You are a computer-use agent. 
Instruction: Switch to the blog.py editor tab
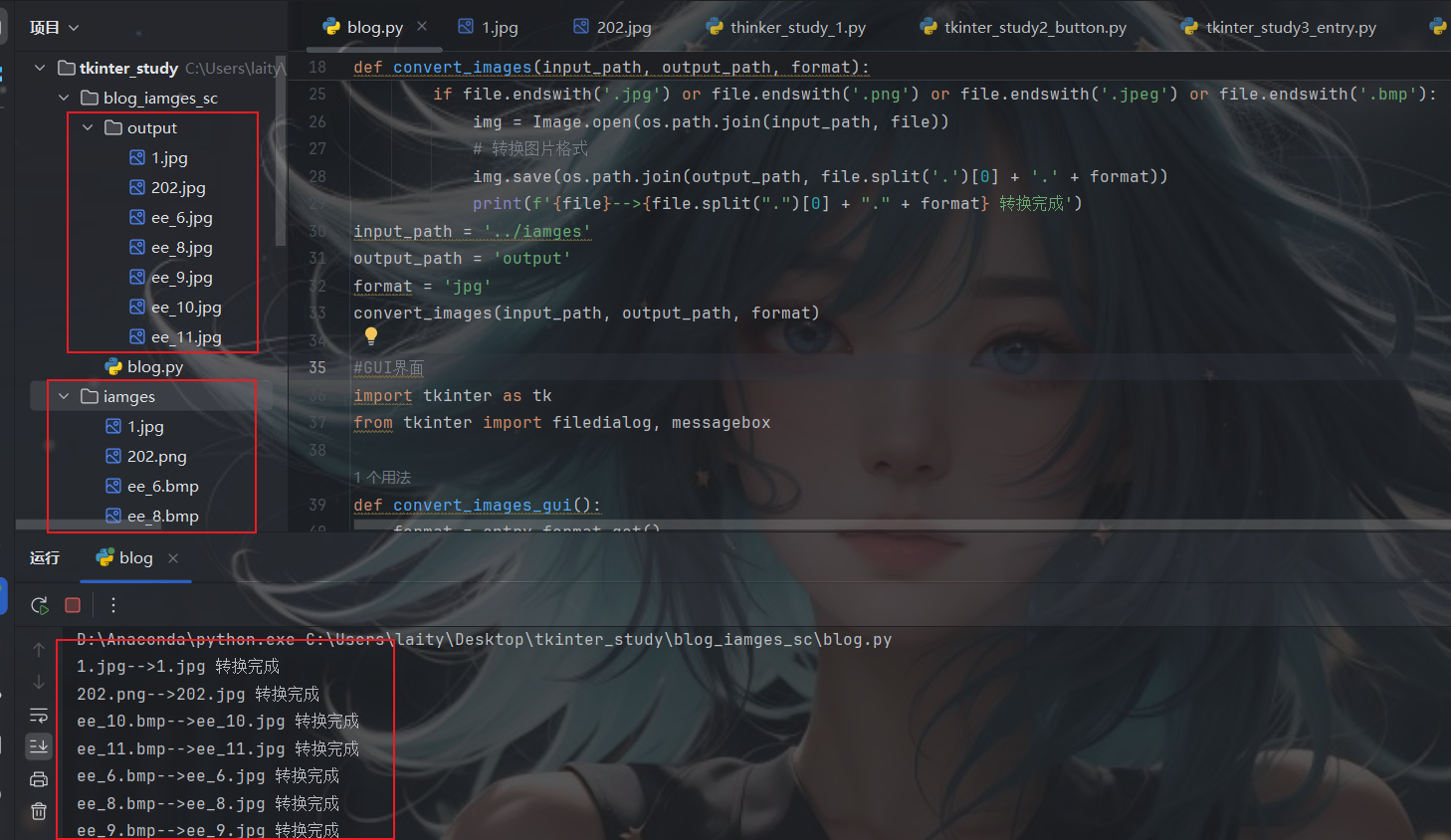375,28
